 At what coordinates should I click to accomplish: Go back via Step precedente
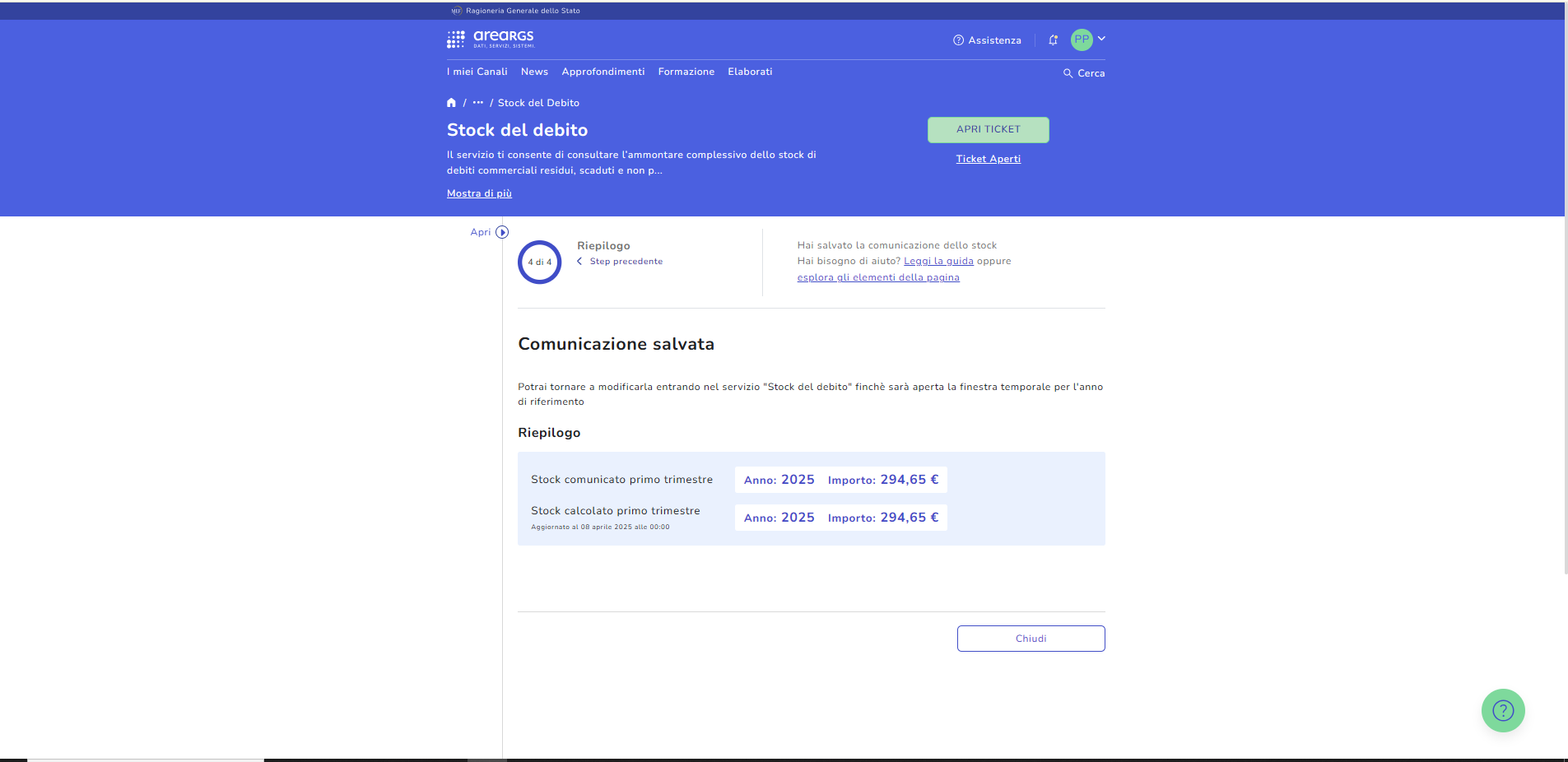point(625,262)
